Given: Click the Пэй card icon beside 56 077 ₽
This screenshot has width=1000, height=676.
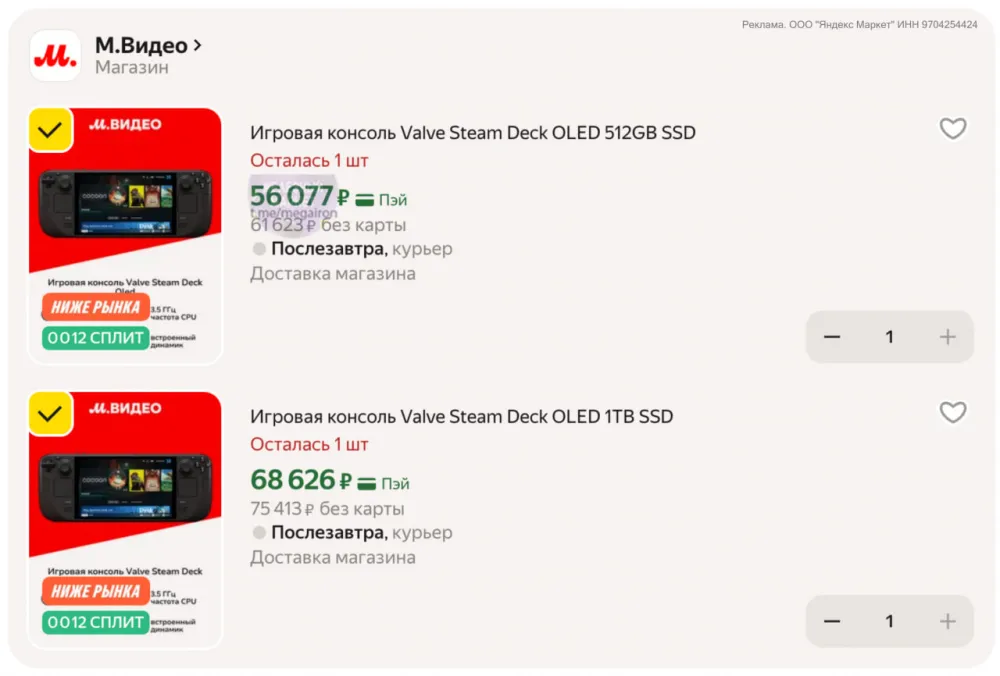Looking at the screenshot, I should click(x=365, y=200).
